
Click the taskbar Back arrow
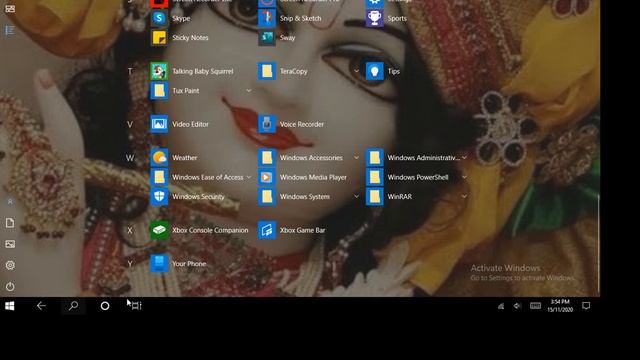tap(41, 306)
